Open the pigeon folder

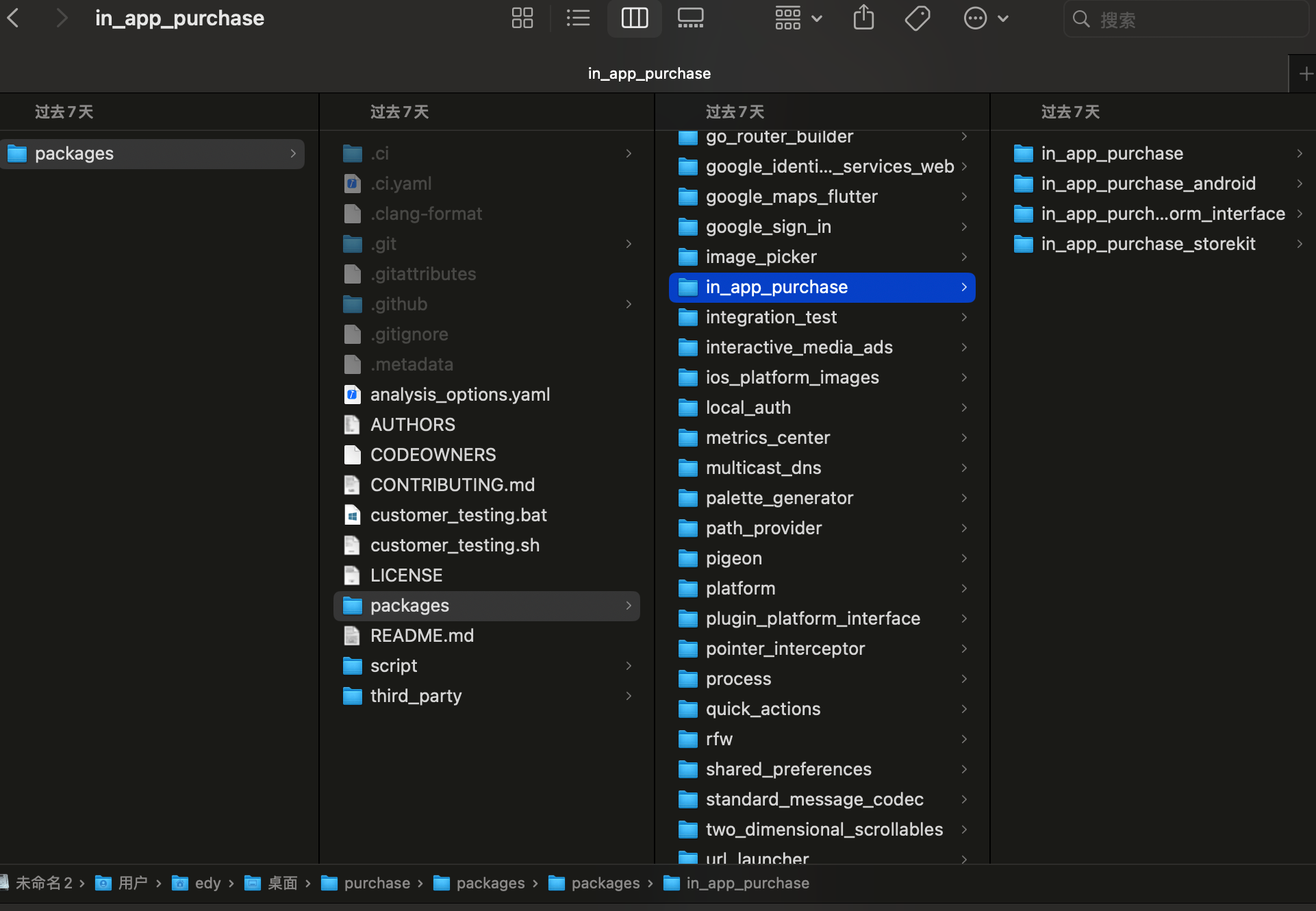pos(822,558)
